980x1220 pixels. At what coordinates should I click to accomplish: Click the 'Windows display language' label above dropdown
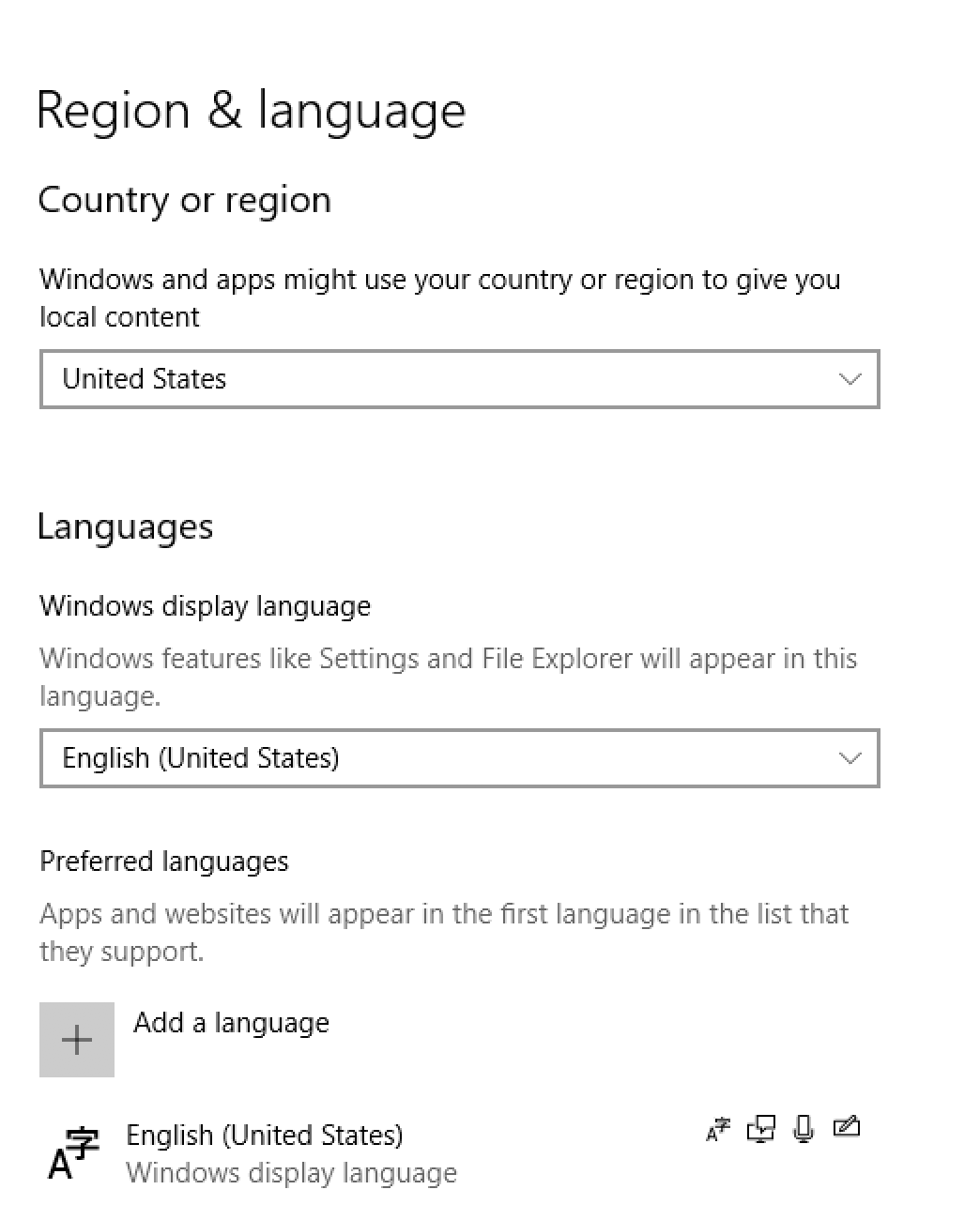point(206,606)
